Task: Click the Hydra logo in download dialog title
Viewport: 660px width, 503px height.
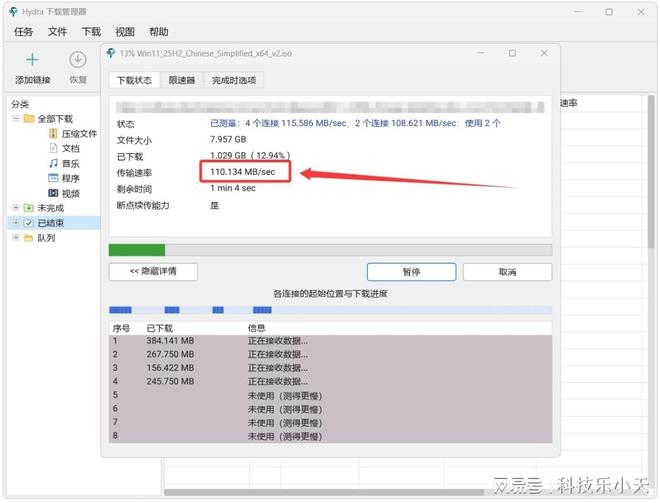Action: coord(111,53)
